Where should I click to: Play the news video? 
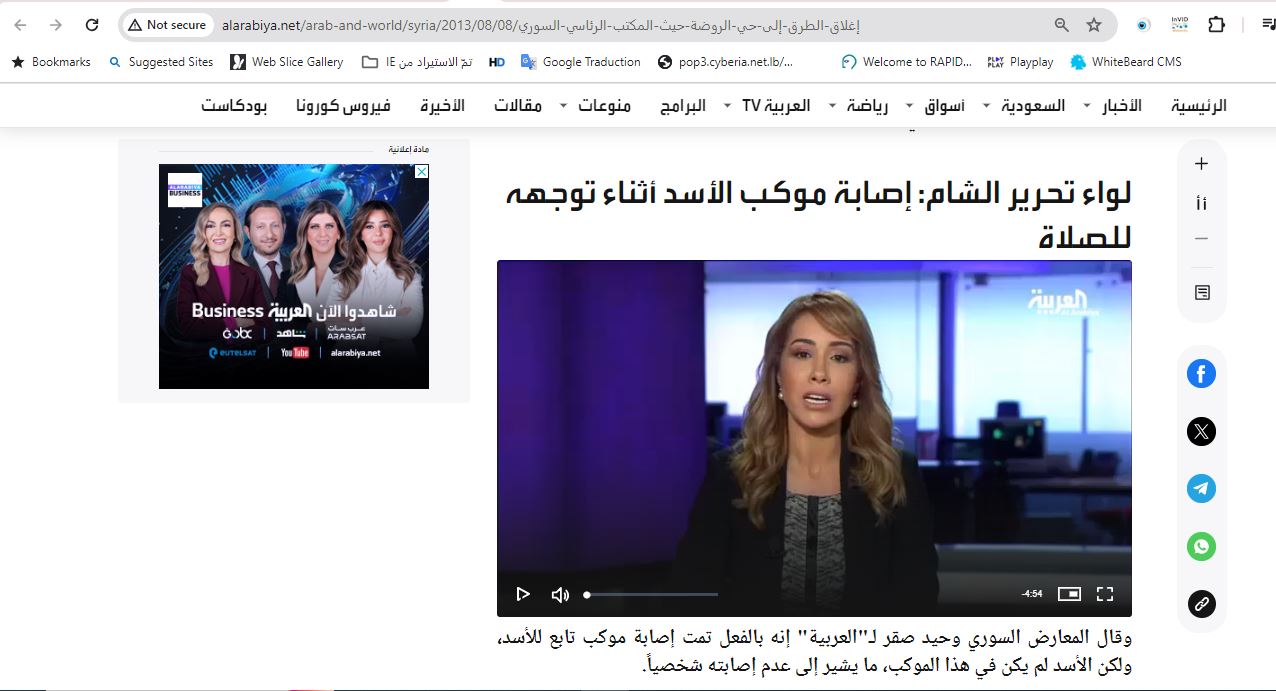coord(522,594)
